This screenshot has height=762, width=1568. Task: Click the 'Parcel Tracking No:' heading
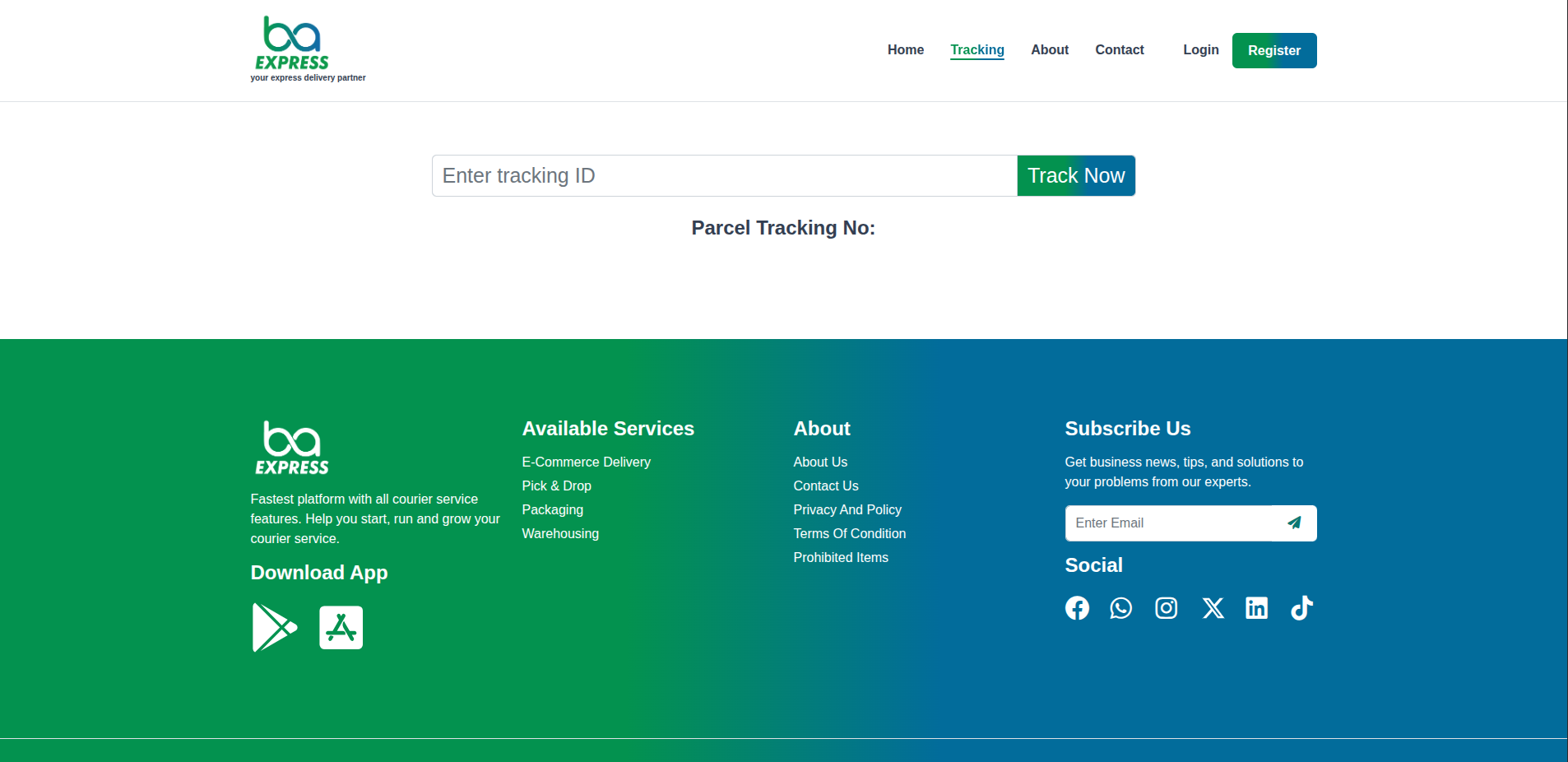(783, 228)
